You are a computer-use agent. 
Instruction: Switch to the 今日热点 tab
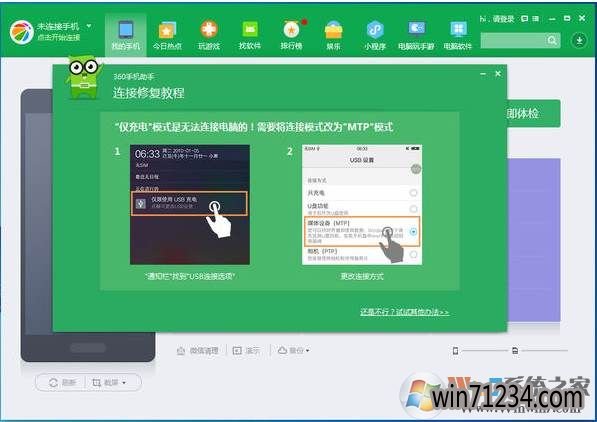[167, 35]
